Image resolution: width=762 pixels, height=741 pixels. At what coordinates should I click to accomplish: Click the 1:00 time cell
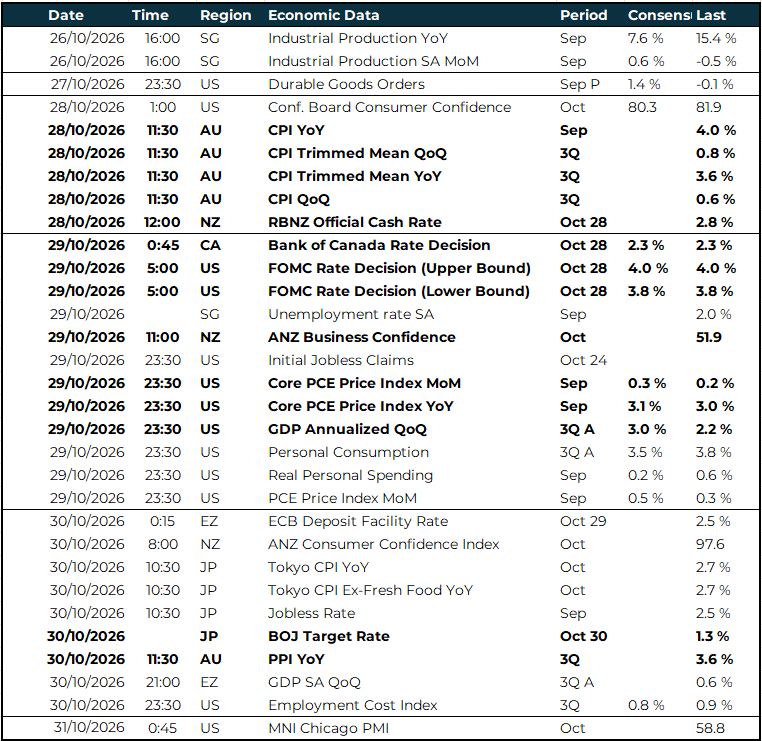[x=163, y=107]
